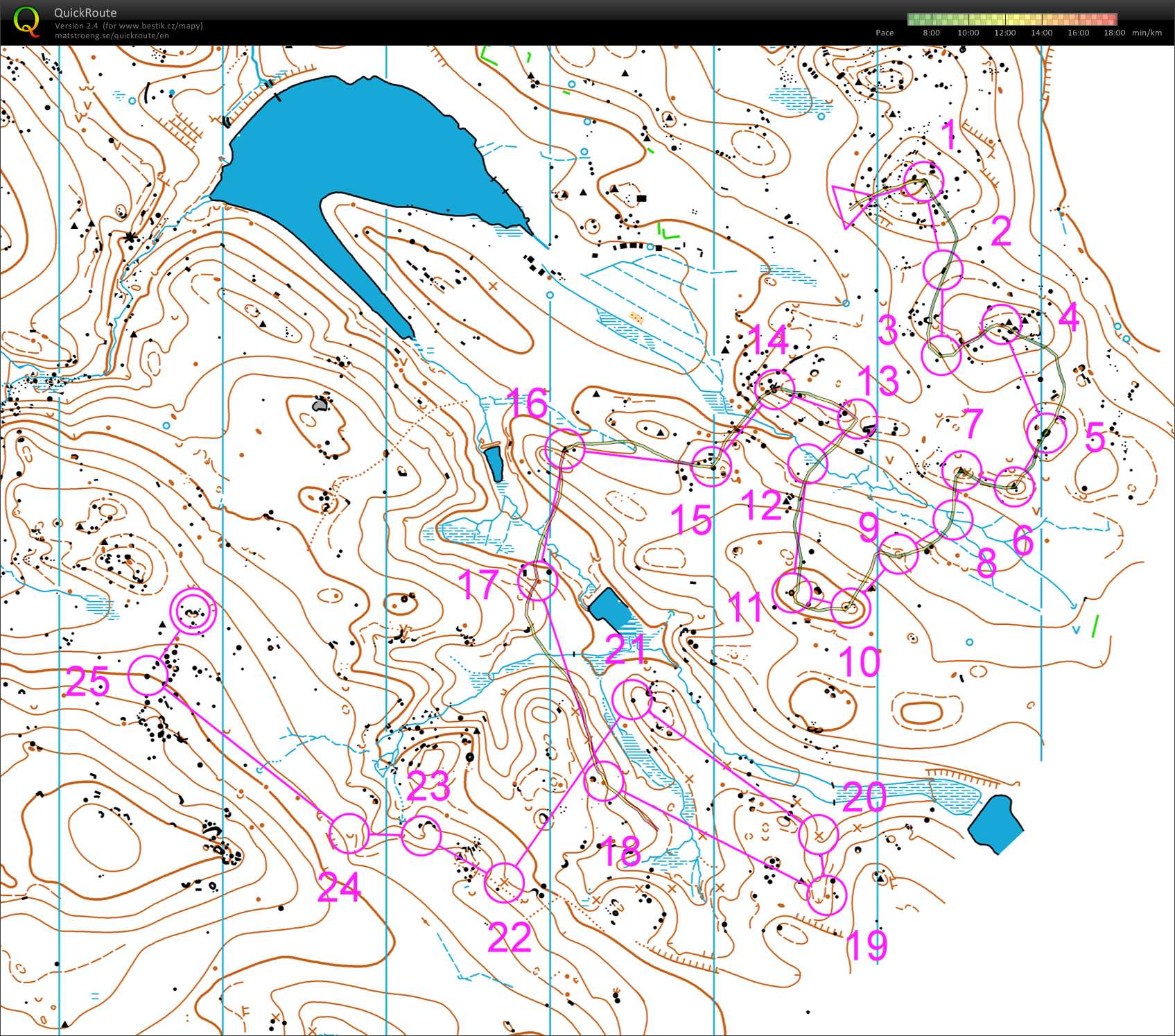Select the control 24 circle

tap(348, 834)
